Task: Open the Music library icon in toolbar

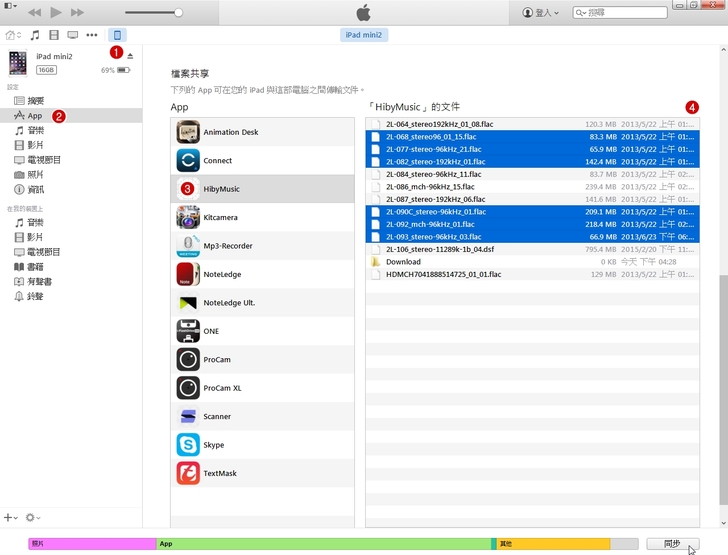Action: 35,35
